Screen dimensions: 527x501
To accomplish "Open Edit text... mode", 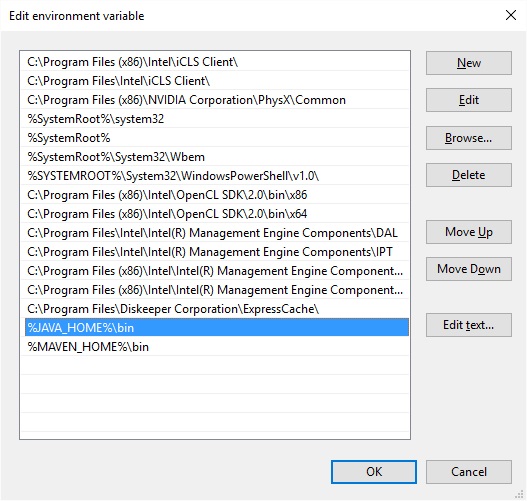I will [469, 325].
